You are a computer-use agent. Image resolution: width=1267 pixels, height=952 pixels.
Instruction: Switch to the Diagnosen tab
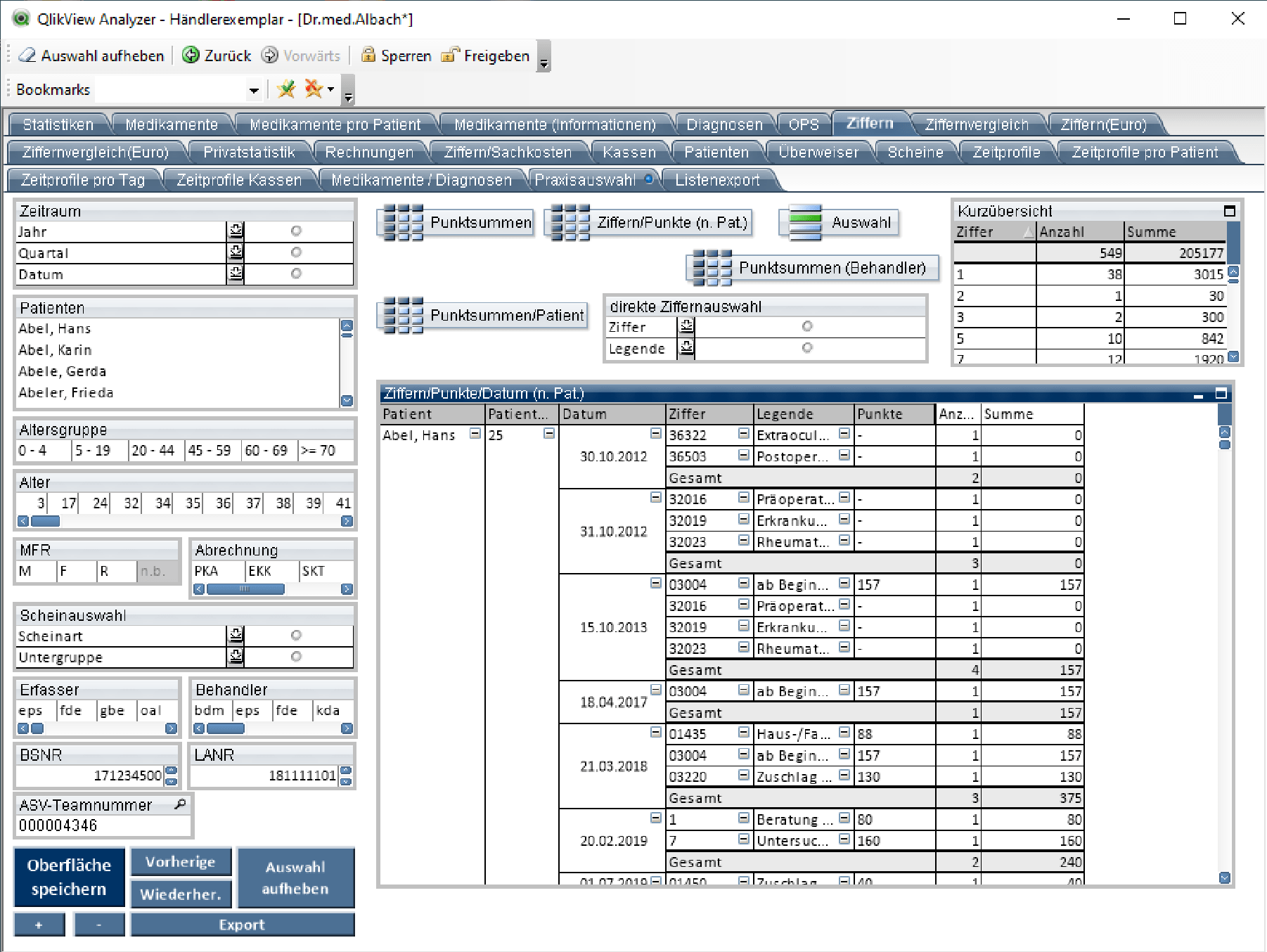(724, 124)
